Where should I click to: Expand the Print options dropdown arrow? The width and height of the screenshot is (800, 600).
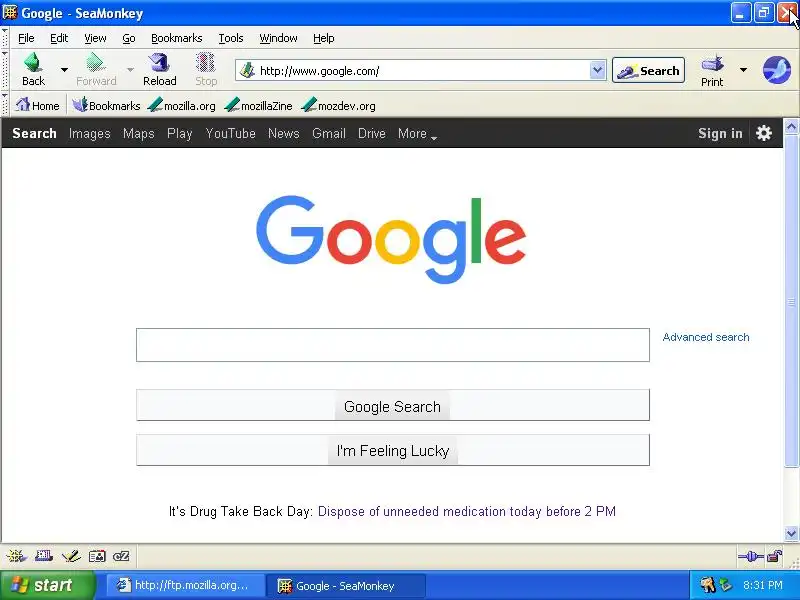pos(743,69)
